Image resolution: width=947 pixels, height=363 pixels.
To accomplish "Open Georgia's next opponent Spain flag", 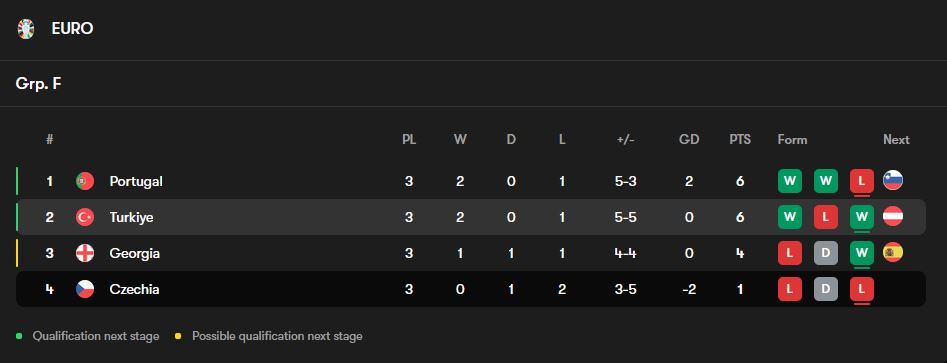I will coord(893,252).
